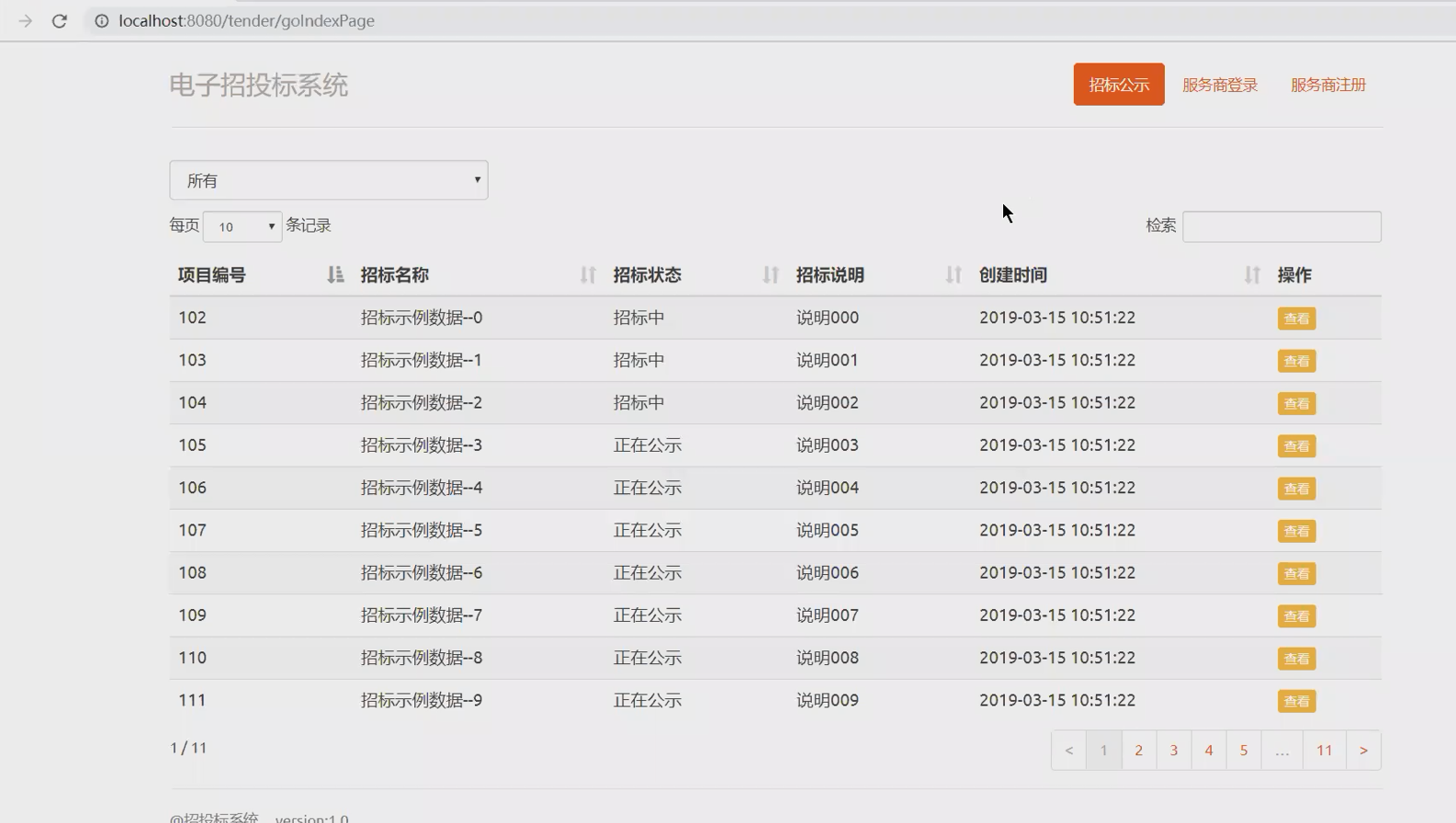Open the 招标公示 tab
Image resolution: width=1456 pixels, height=823 pixels.
(x=1119, y=85)
